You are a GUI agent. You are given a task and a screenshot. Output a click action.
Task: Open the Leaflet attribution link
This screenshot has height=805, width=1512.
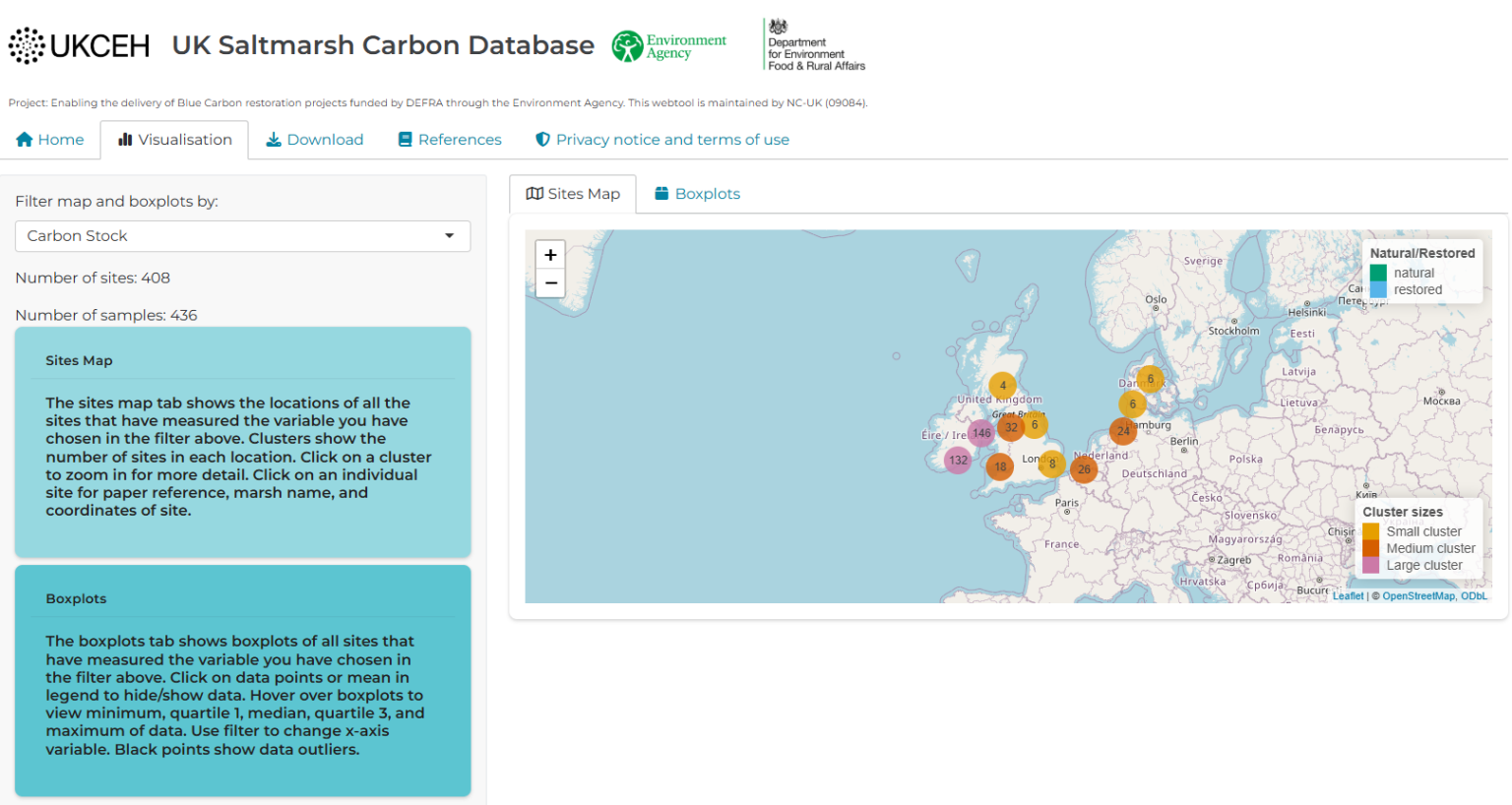pos(1348,596)
